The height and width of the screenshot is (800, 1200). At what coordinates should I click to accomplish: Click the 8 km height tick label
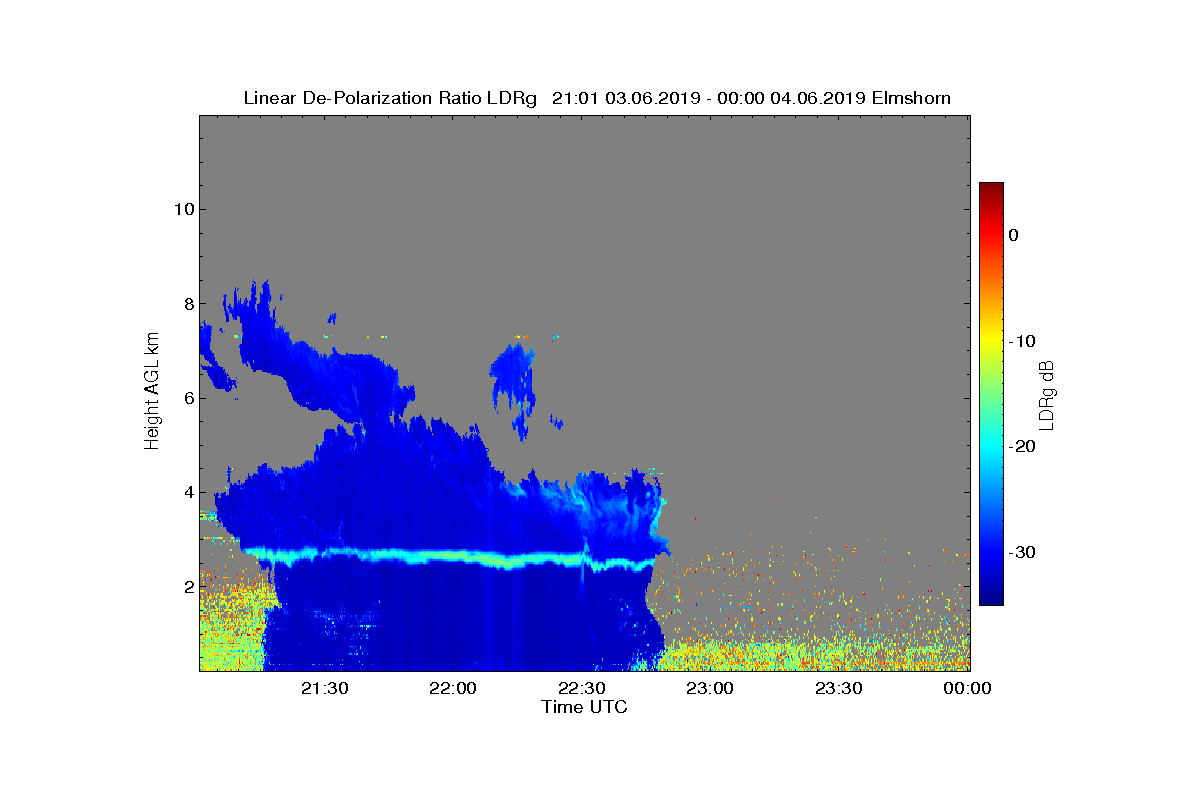click(x=187, y=303)
